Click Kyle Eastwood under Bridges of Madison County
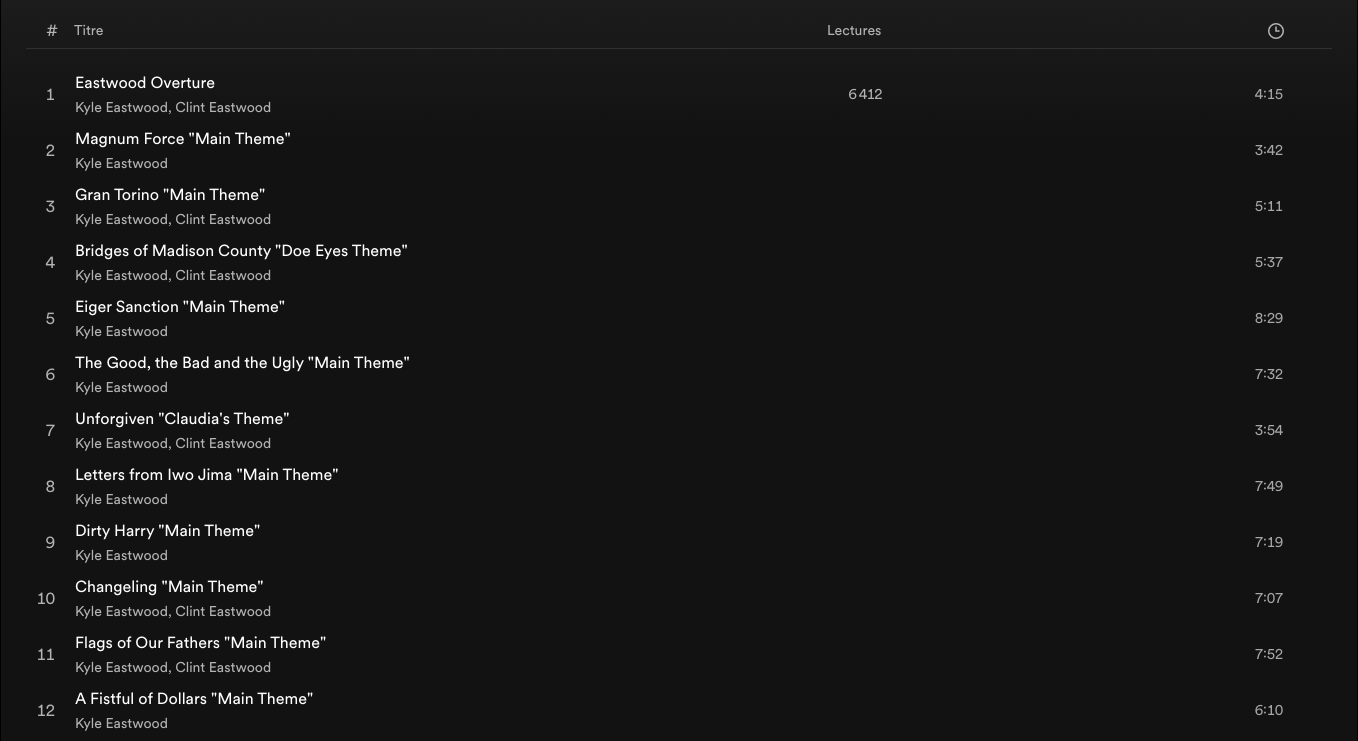 pos(121,275)
